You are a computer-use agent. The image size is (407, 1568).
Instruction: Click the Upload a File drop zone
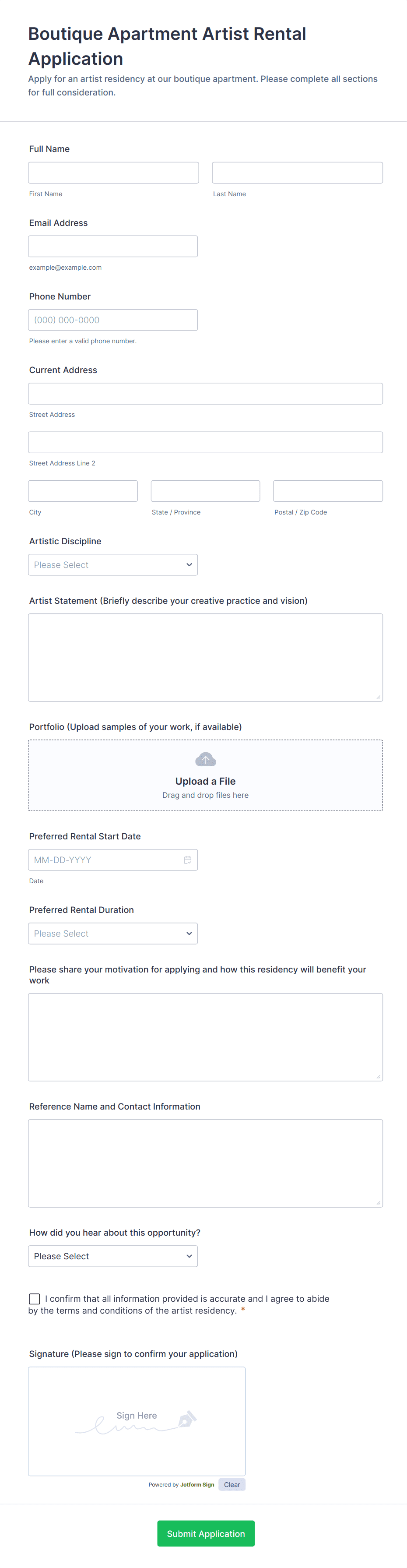(205, 775)
